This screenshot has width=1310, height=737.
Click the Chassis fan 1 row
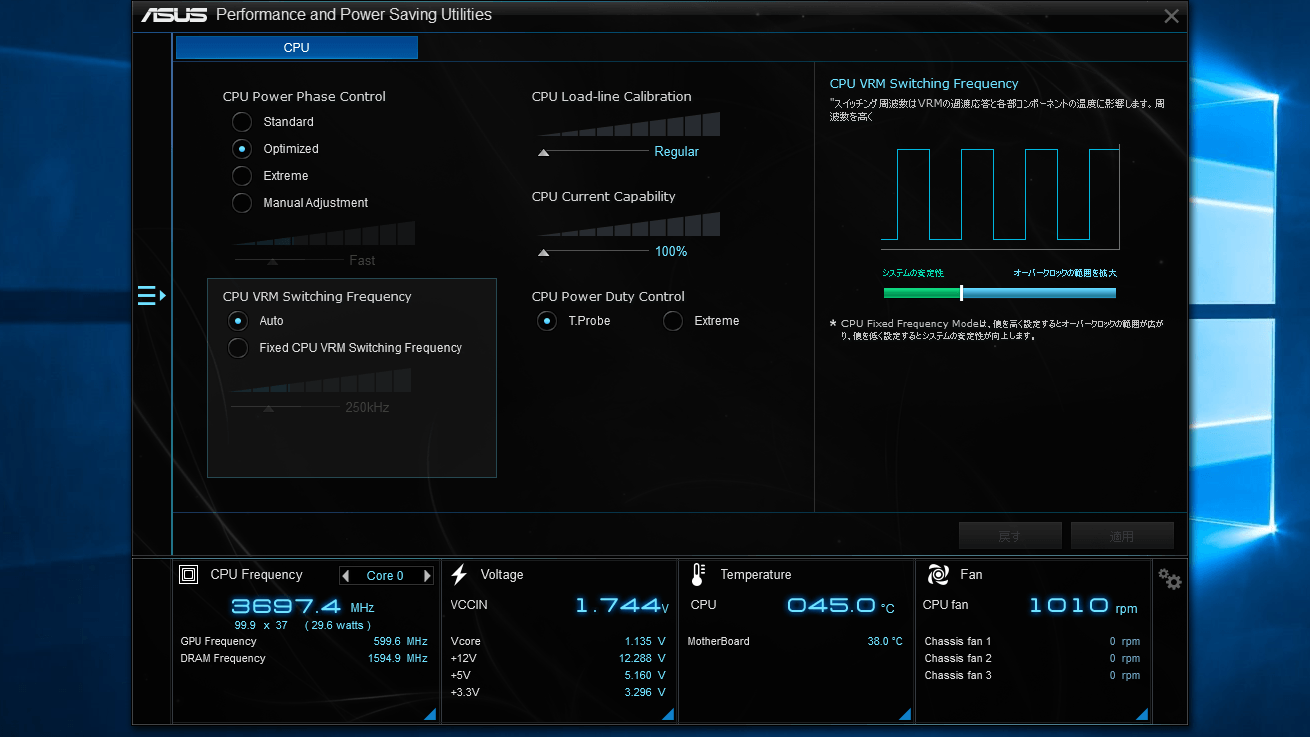tap(1032, 642)
